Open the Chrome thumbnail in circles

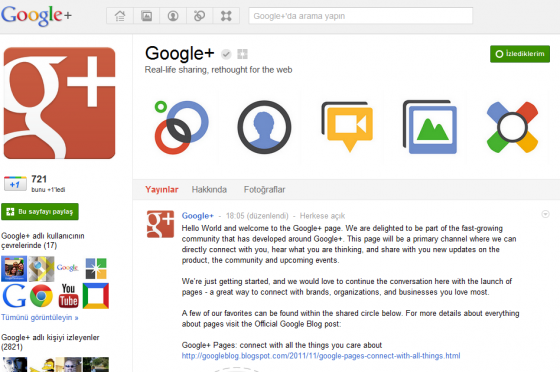tap(41, 296)
